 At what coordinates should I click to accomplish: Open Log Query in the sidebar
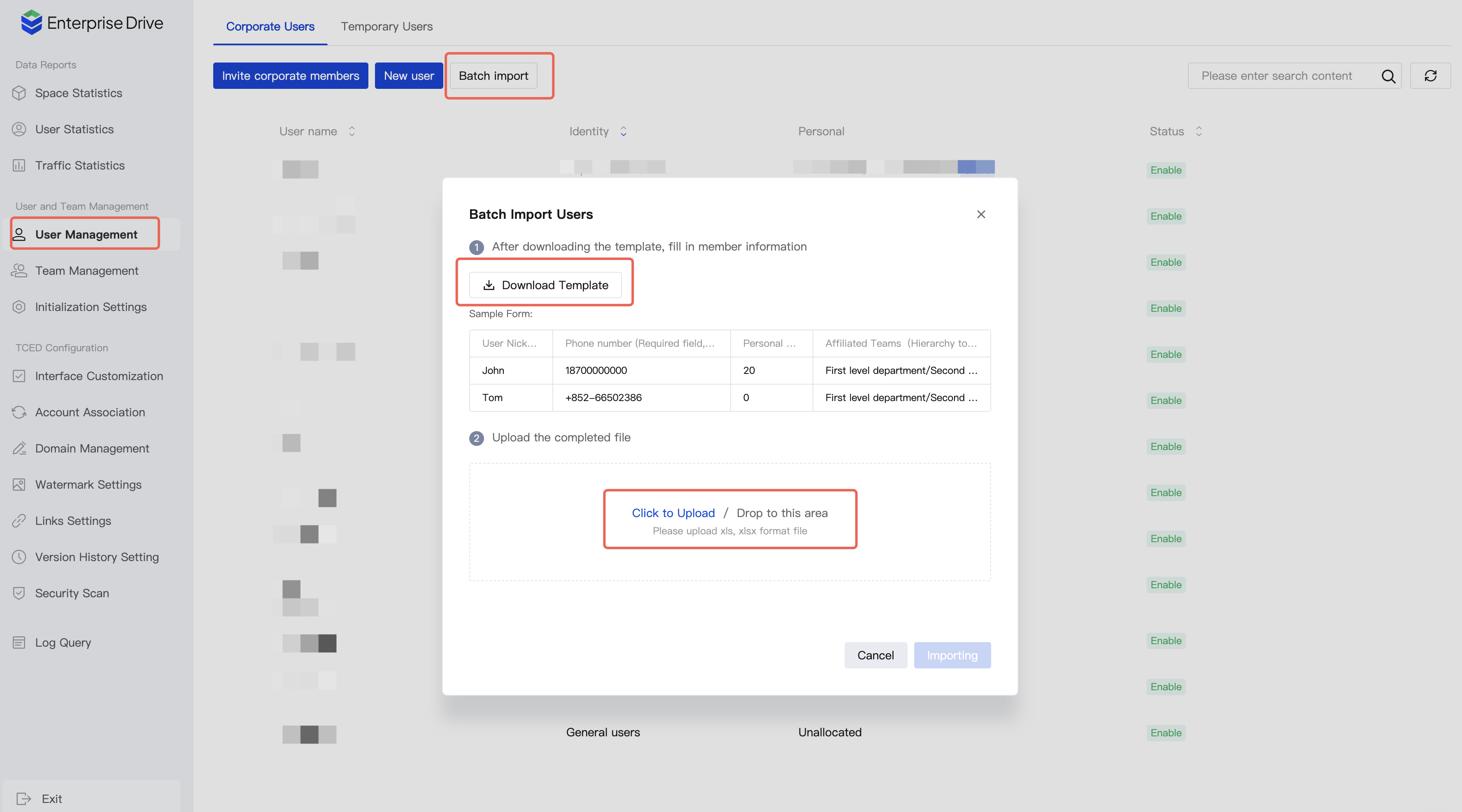tap(63, 643)
